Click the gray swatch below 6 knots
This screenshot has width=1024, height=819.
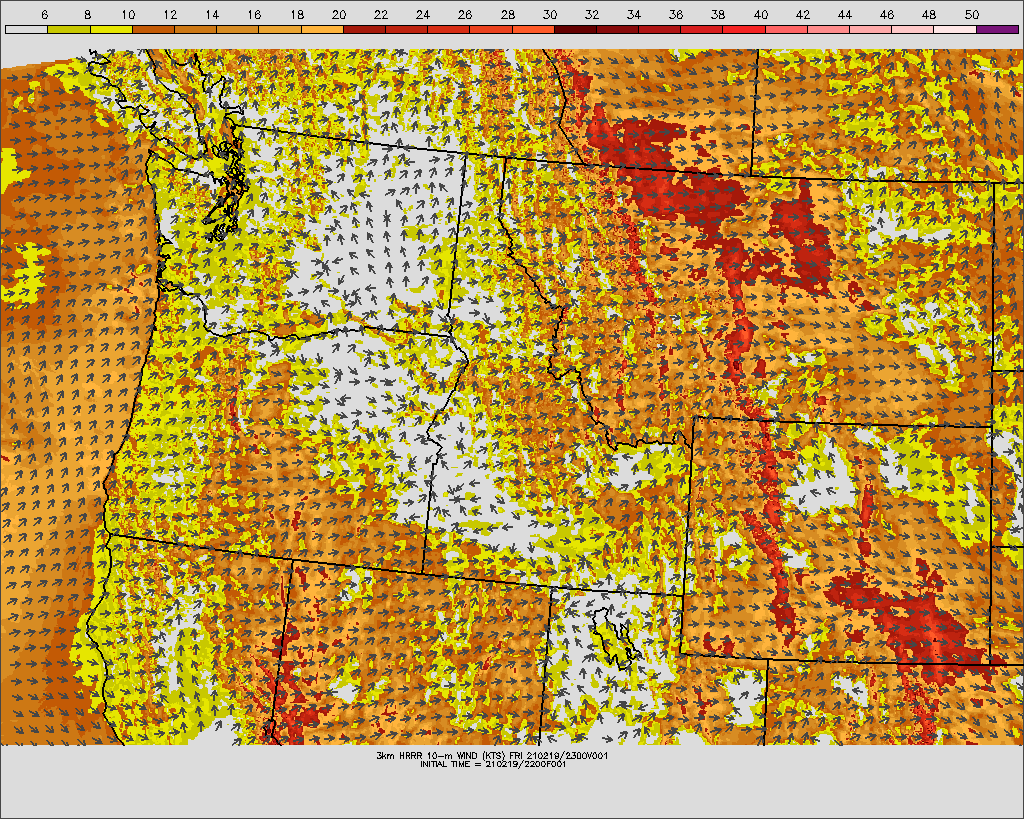(x=26, y=29)
